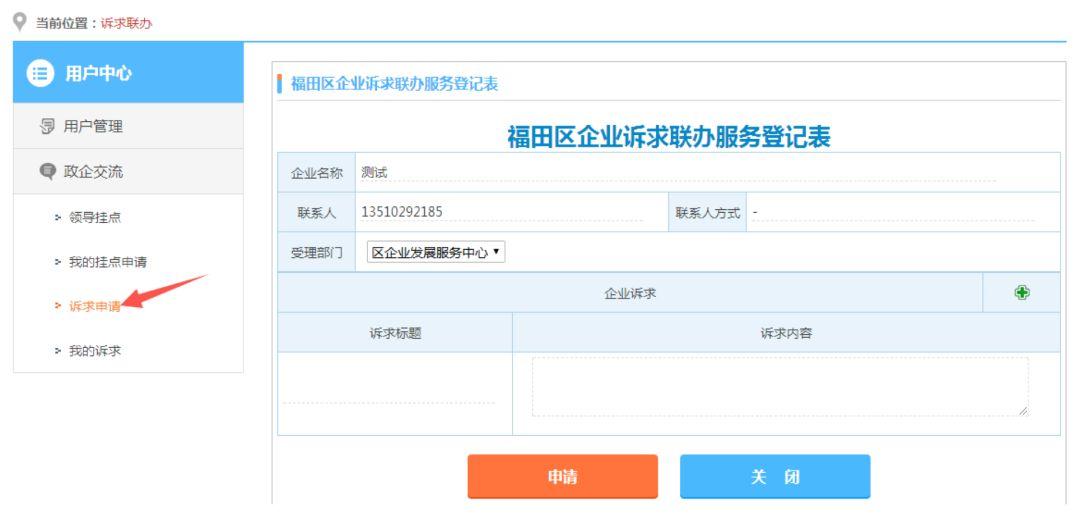Click the 诉求联办 breadcrumb link

(126, 23)
